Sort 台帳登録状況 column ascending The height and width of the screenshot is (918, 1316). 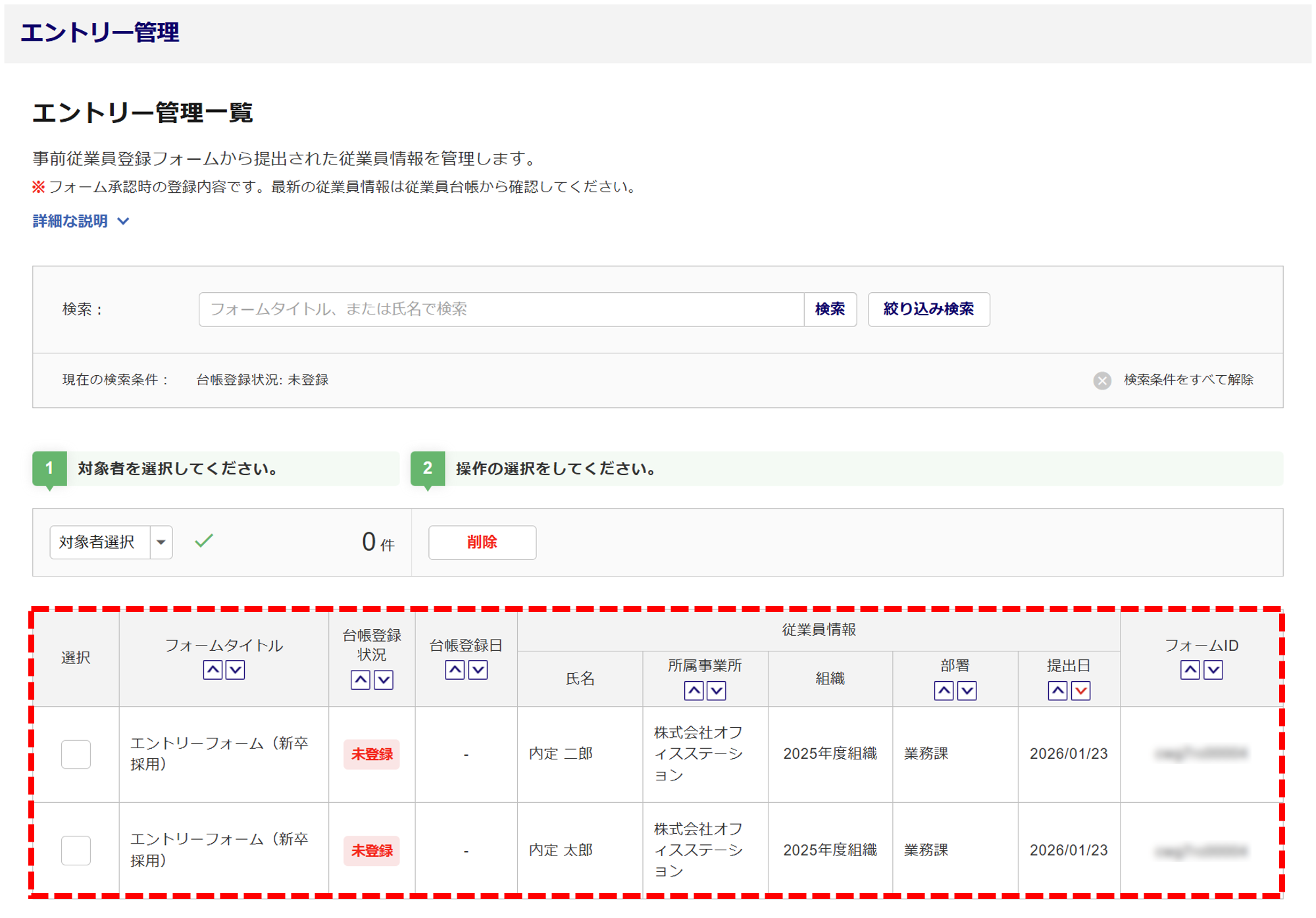pyautogui.click(x=360, y=680)
